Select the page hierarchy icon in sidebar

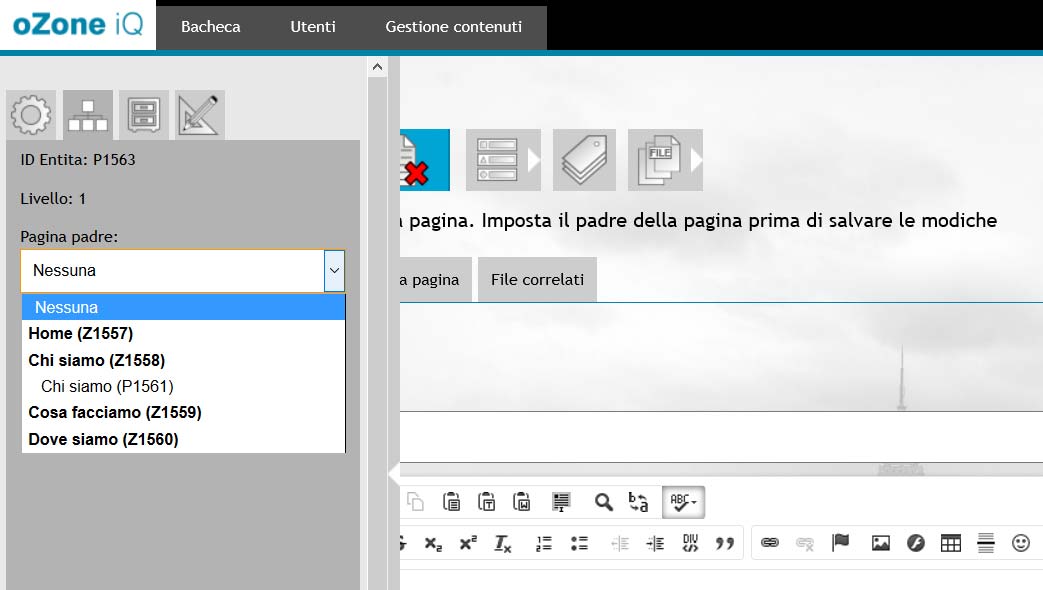coord(87,114)
